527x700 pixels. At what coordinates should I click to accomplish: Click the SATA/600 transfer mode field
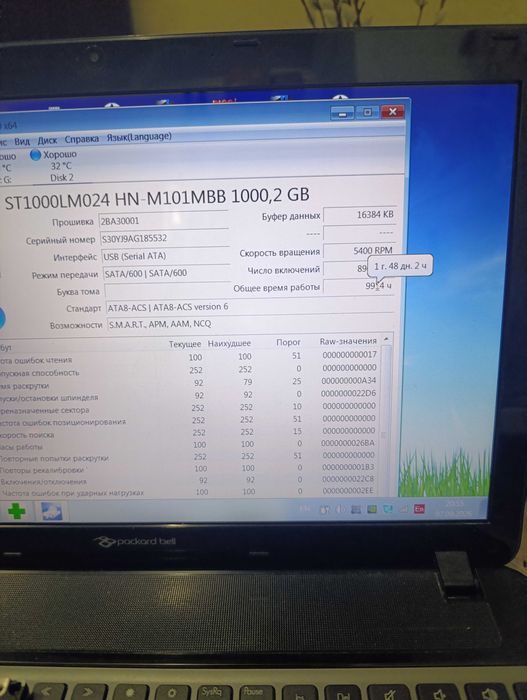tap(167, 273)
